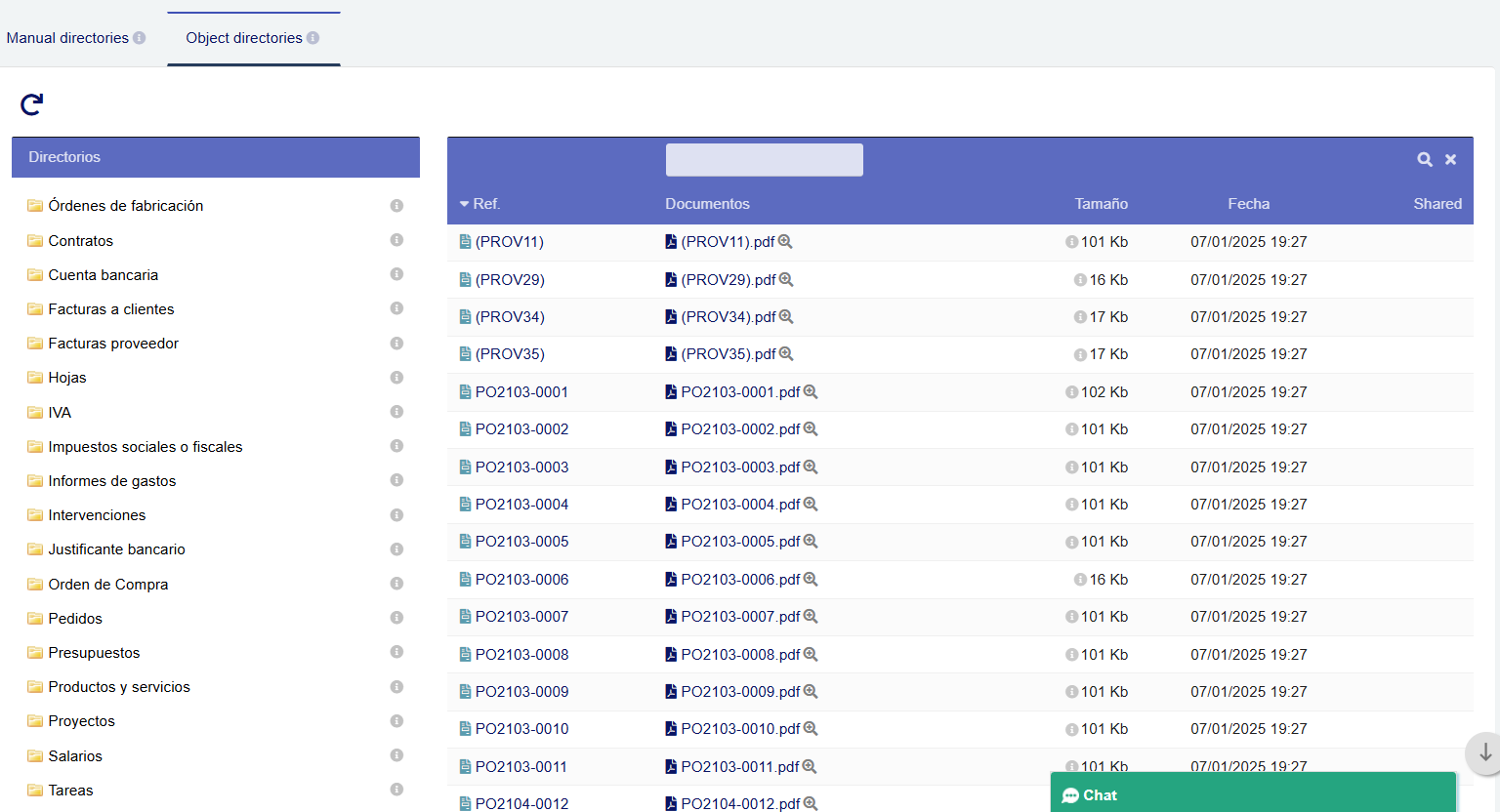Sort the list by Fecha column
1500x812 pixels.
click(1248, 204)
